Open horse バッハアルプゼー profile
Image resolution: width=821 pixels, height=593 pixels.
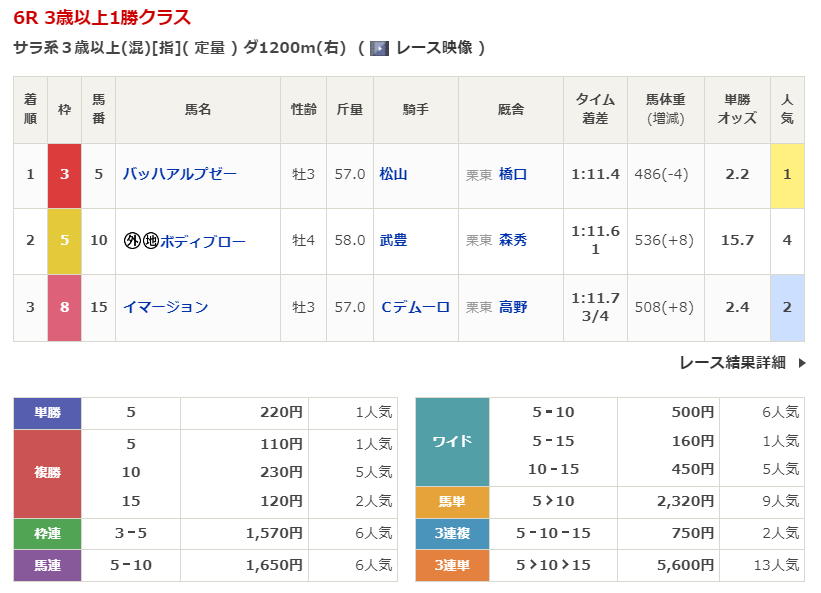pos(179,174)
